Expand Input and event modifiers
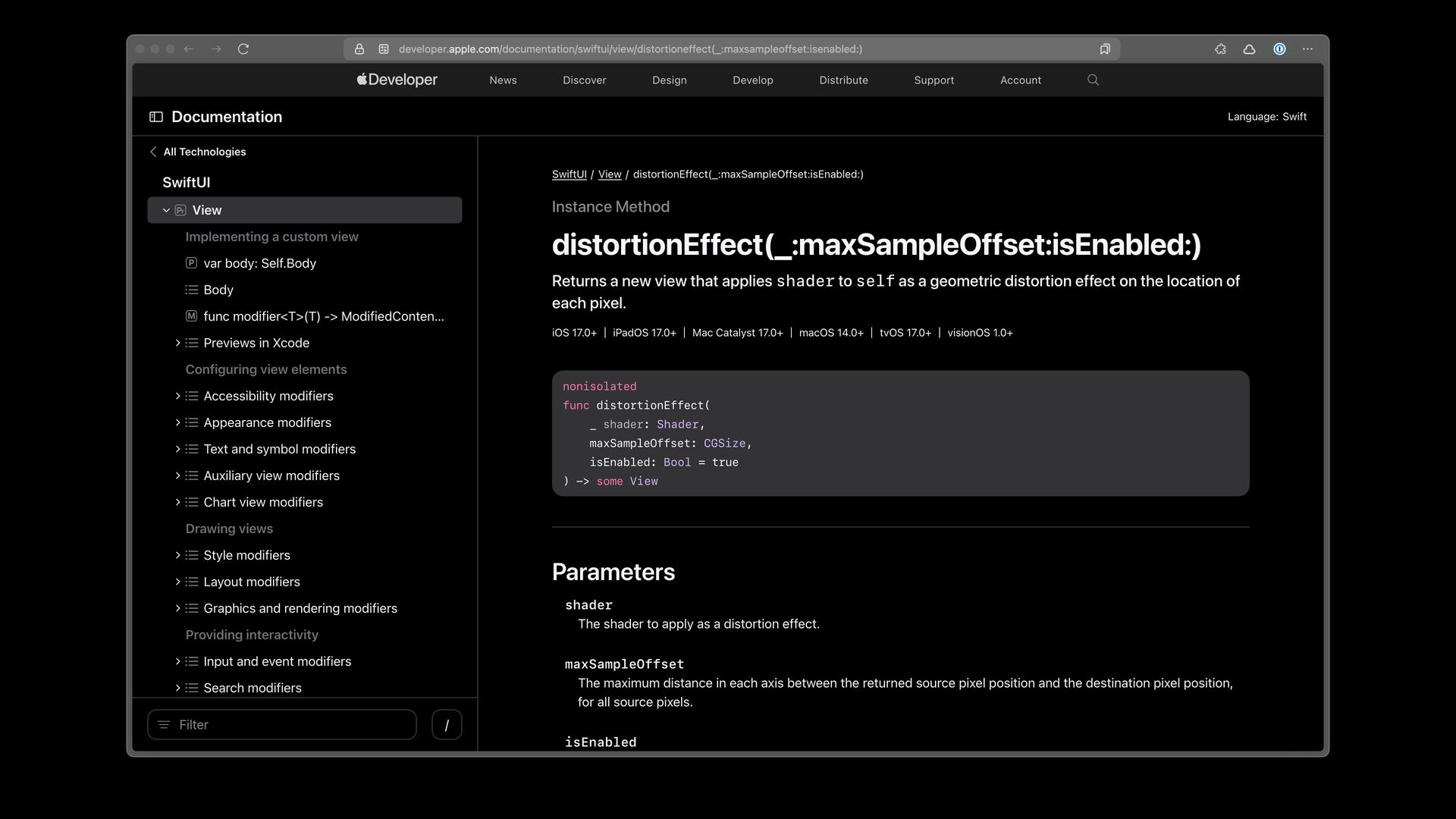 click(x=177, y=661)
